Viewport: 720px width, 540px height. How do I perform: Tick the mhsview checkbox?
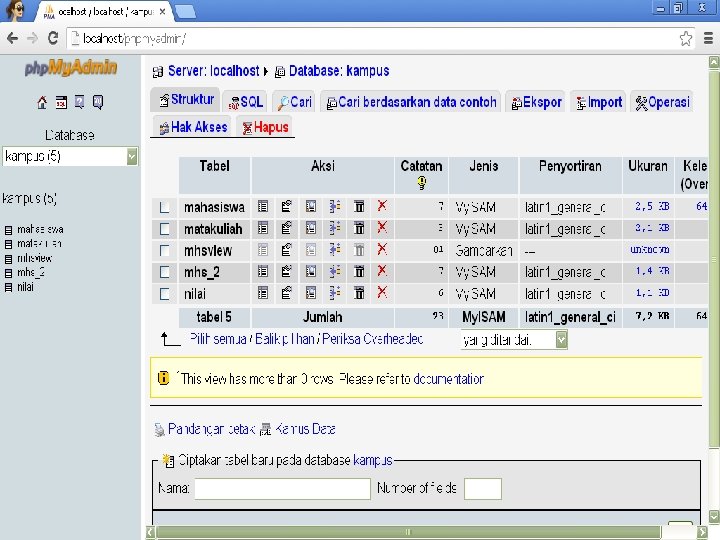(164, 250)
